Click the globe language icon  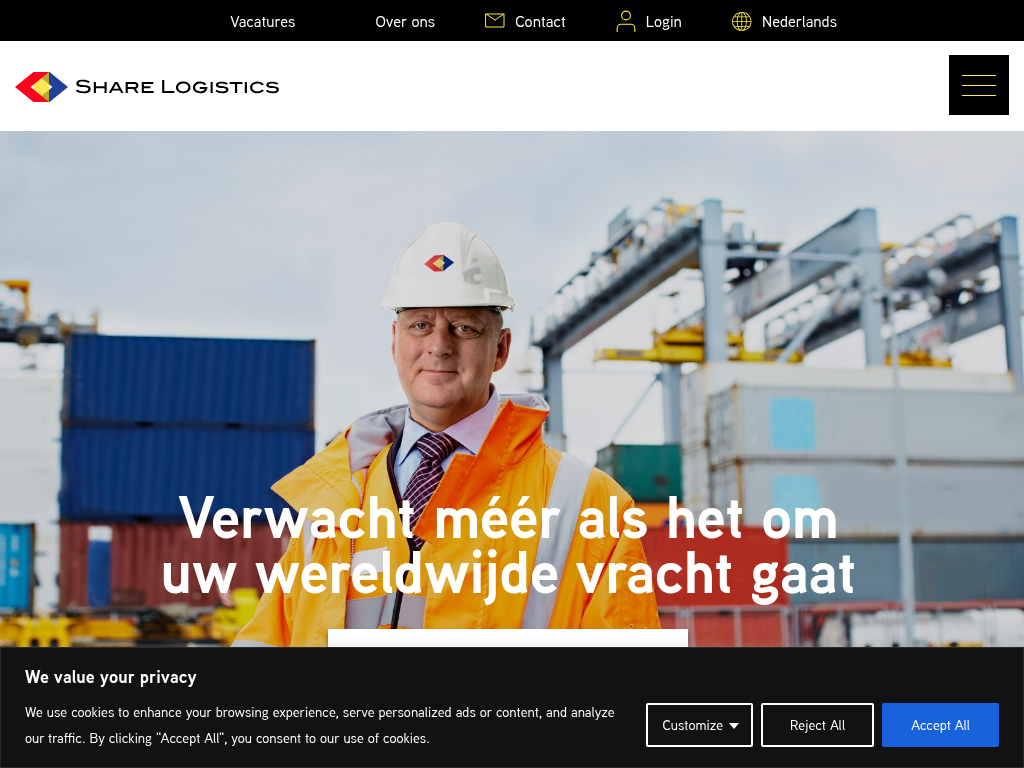(x=741, y=22)
